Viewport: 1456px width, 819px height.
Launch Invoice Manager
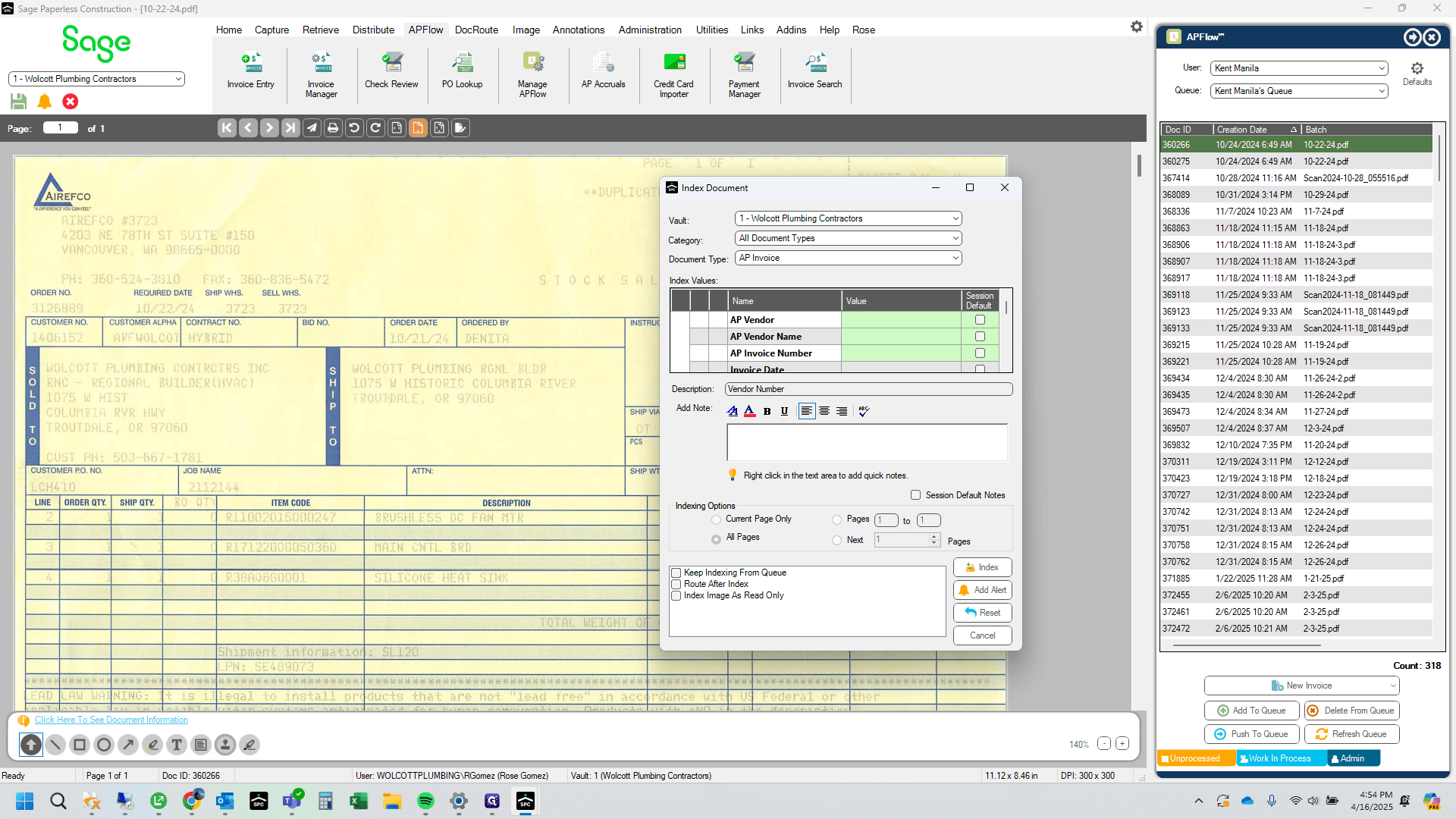click(x=321, y=75)
